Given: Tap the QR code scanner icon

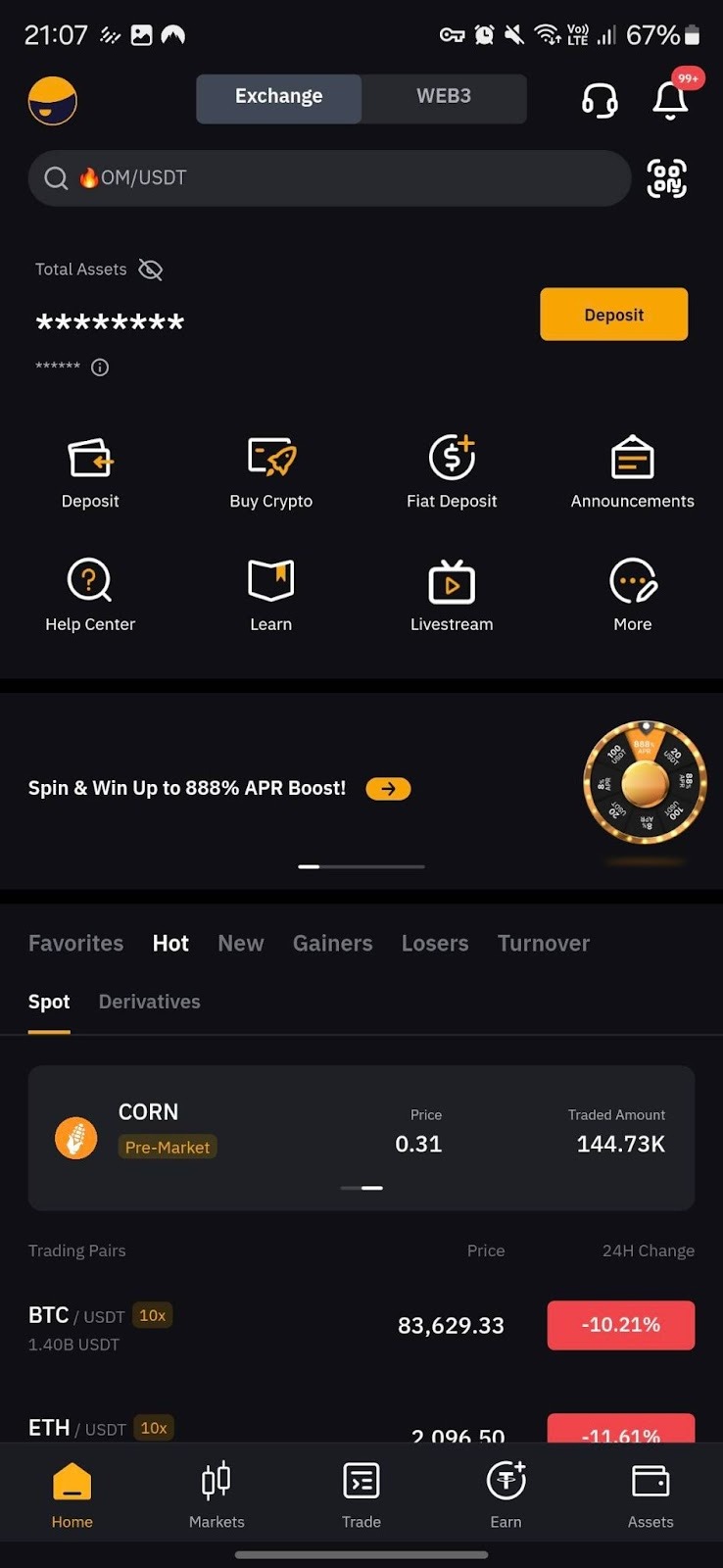Looking at the screenshot, I should (666, 177).
